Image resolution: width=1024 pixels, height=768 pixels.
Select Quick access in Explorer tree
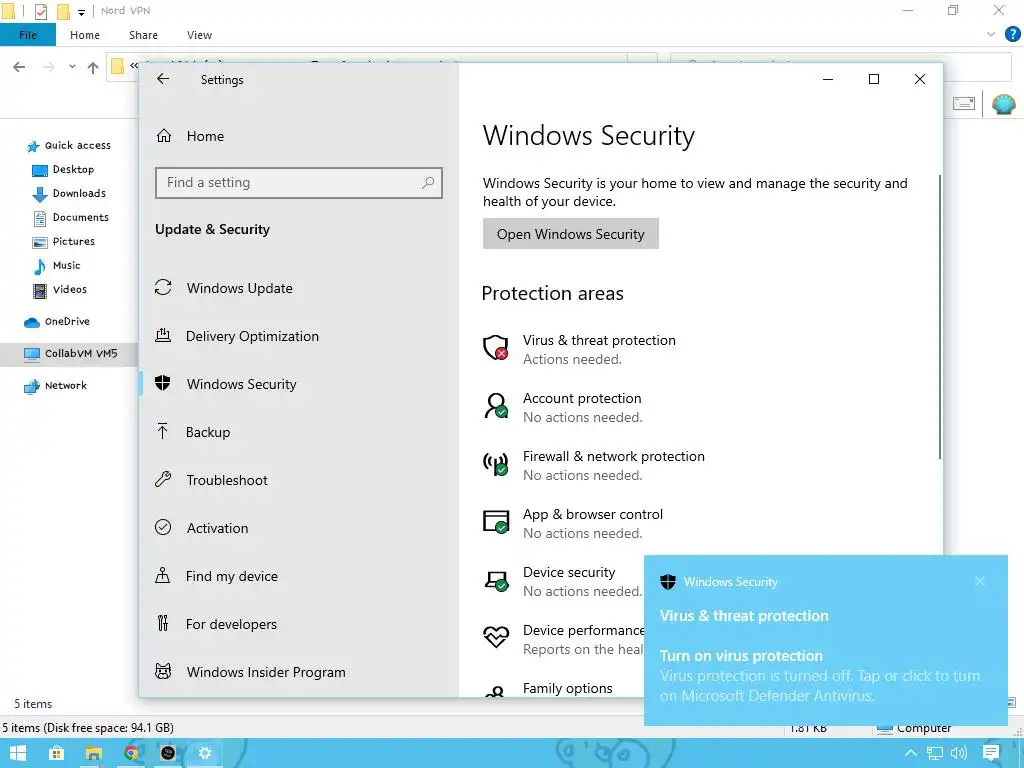[77, 146]
